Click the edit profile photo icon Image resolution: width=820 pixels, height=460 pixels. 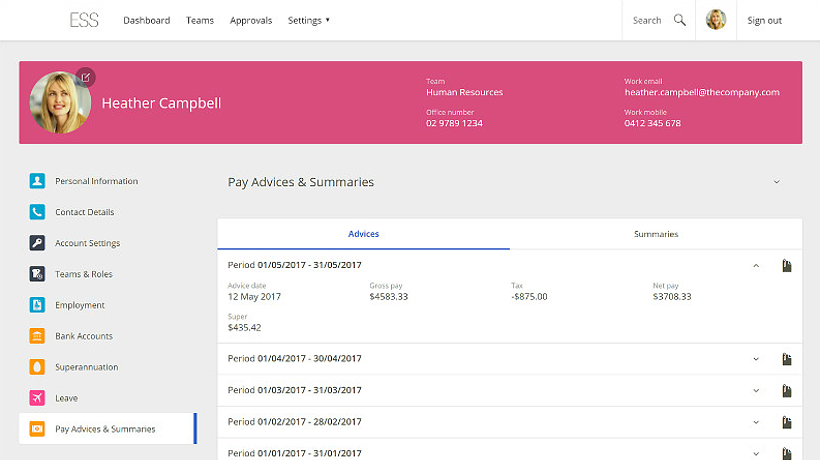[86, 77]
